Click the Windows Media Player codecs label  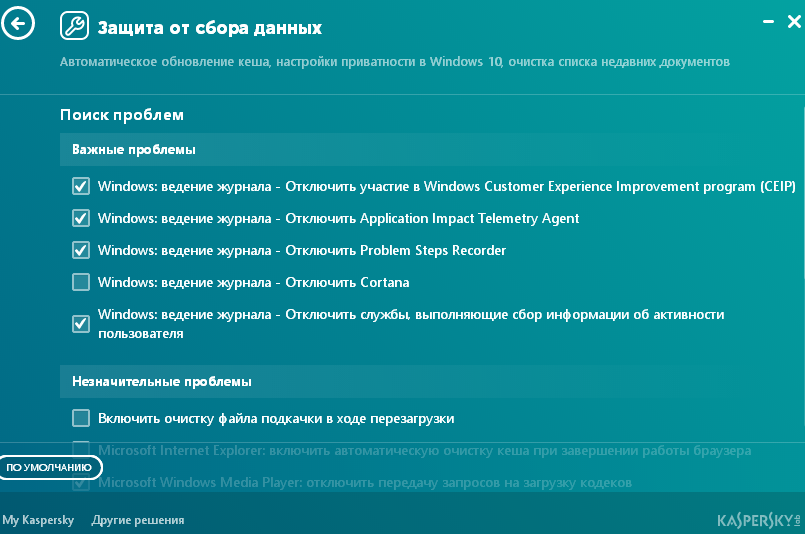pos(365,483)
